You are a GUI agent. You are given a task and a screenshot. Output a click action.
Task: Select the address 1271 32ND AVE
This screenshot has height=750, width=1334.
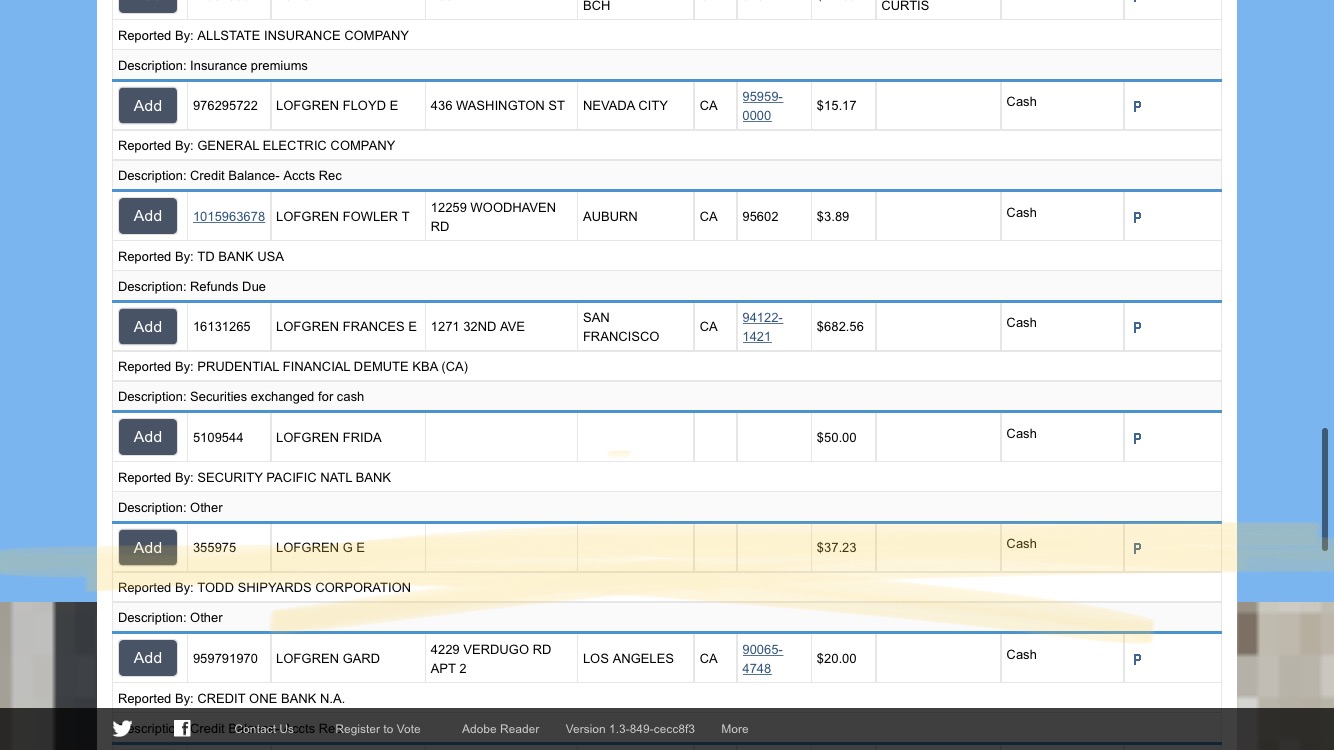(478, 327)
